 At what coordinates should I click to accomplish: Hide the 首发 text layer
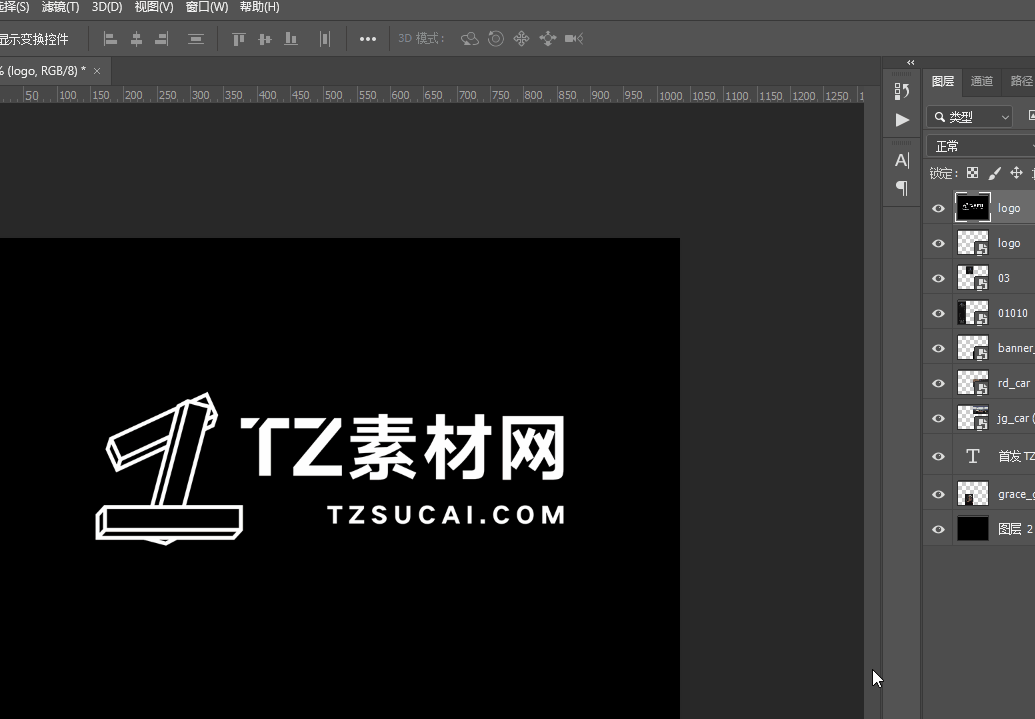pos(938,457)
